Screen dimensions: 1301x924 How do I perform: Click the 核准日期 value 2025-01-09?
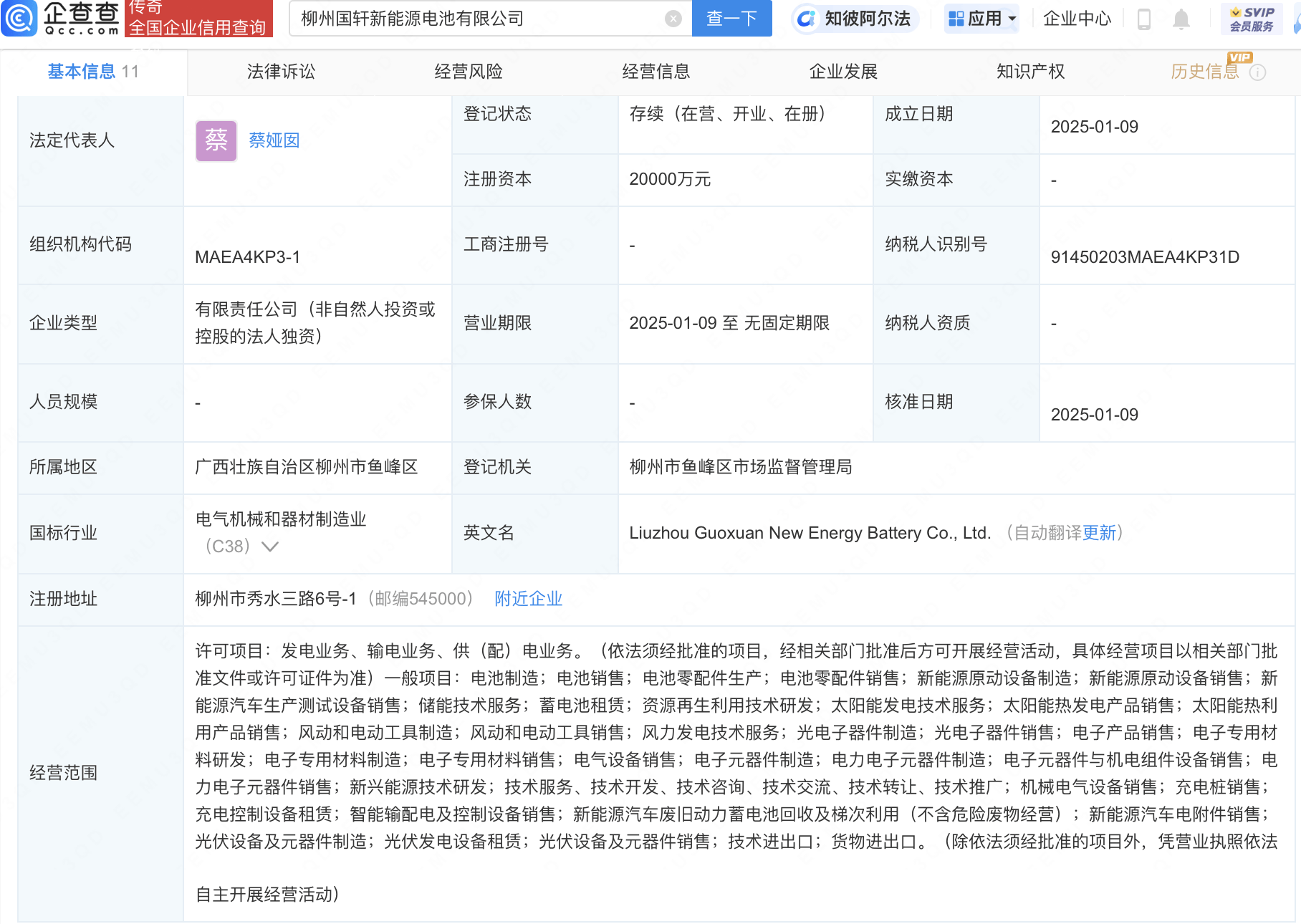coord(1094,415)
